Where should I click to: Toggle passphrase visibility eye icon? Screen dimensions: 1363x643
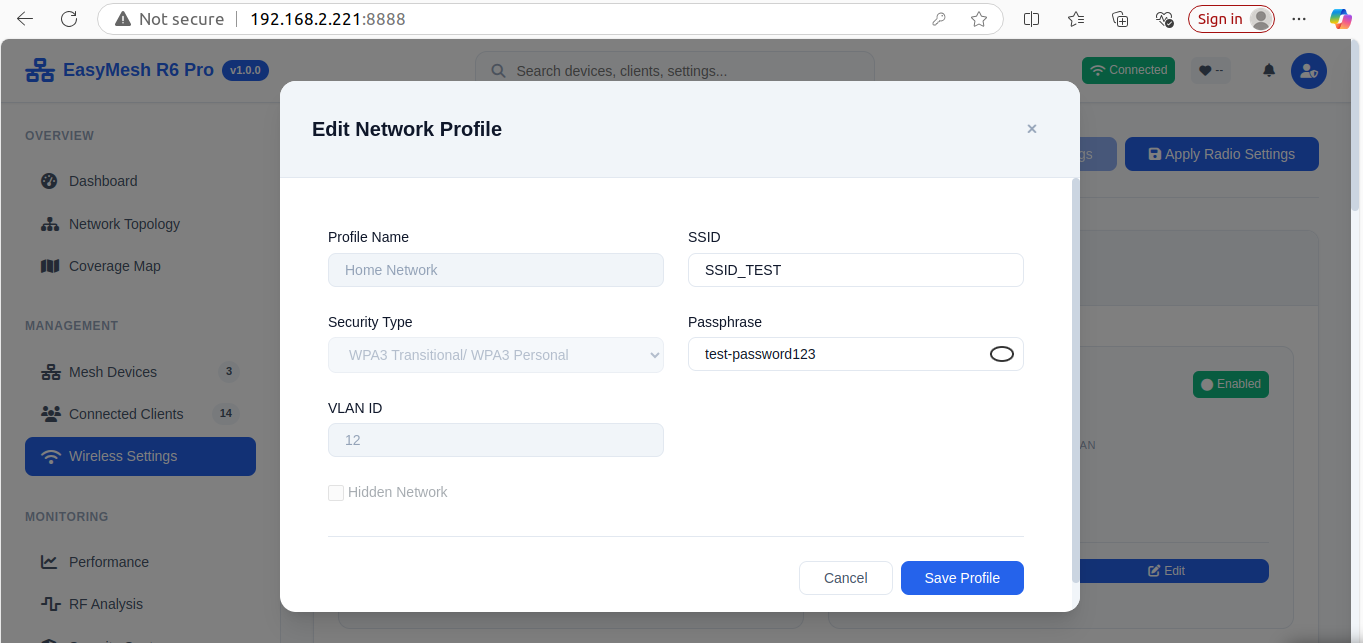pyautogui.click(x=1001, y=354)
